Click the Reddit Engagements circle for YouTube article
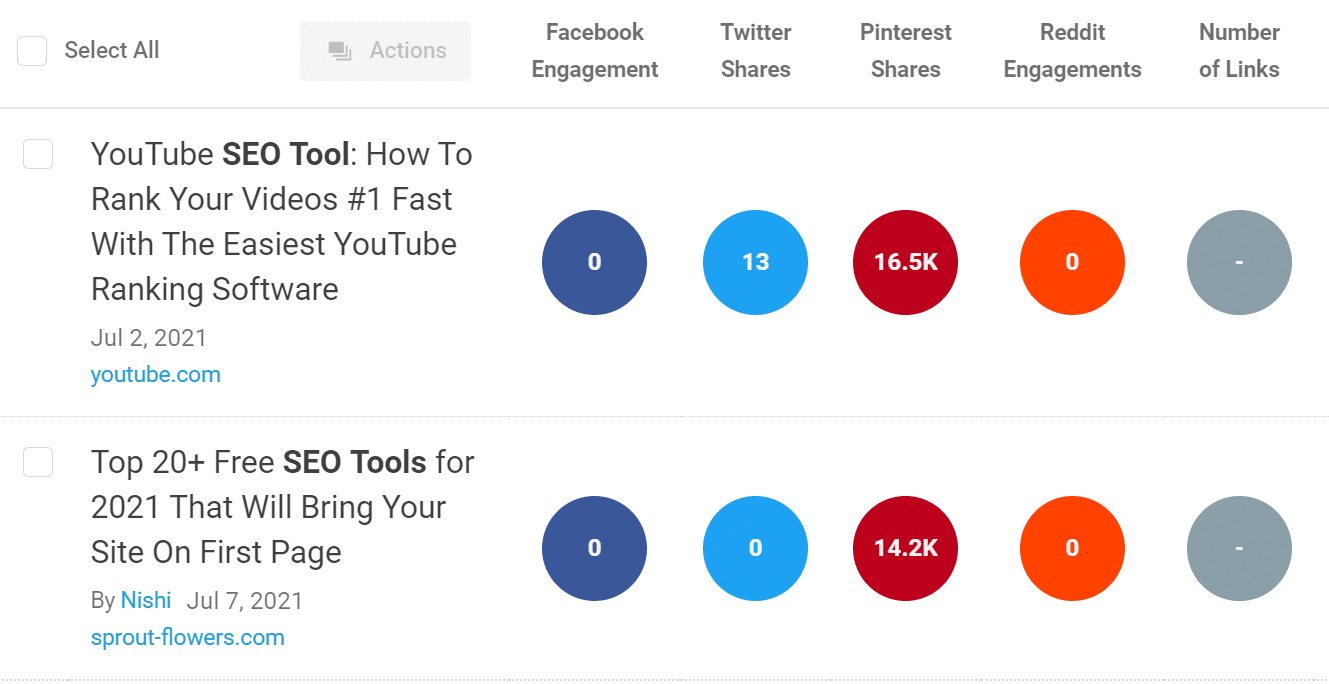1329x684 pixels. 1072,262
